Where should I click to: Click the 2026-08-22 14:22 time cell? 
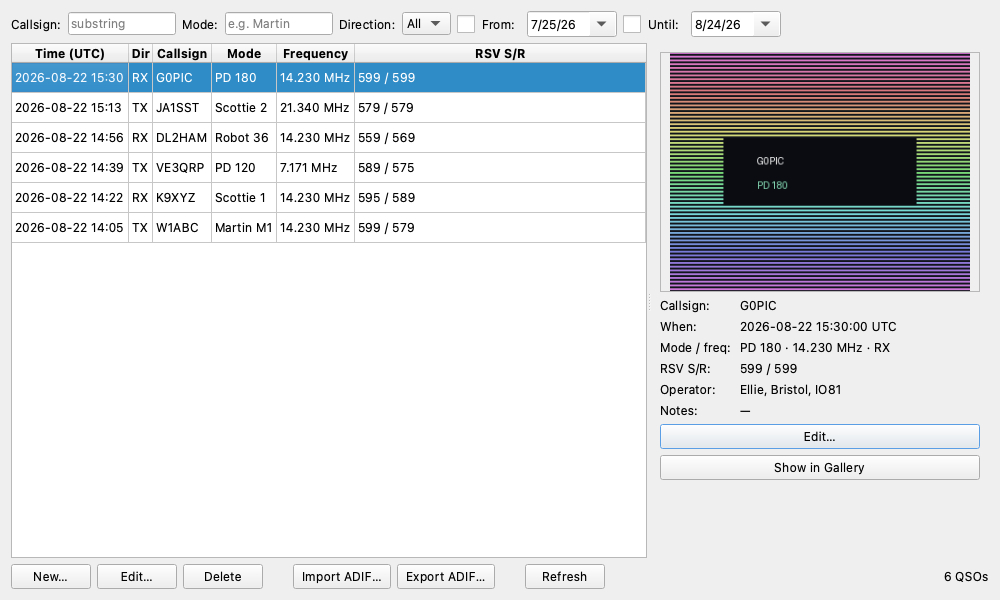(x=70, y=198)
